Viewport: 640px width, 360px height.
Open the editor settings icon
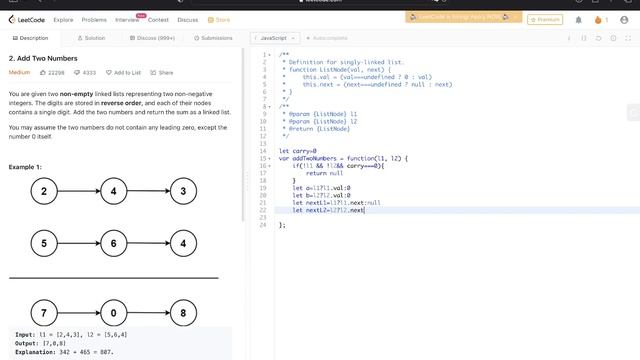[x=613, y=38]
